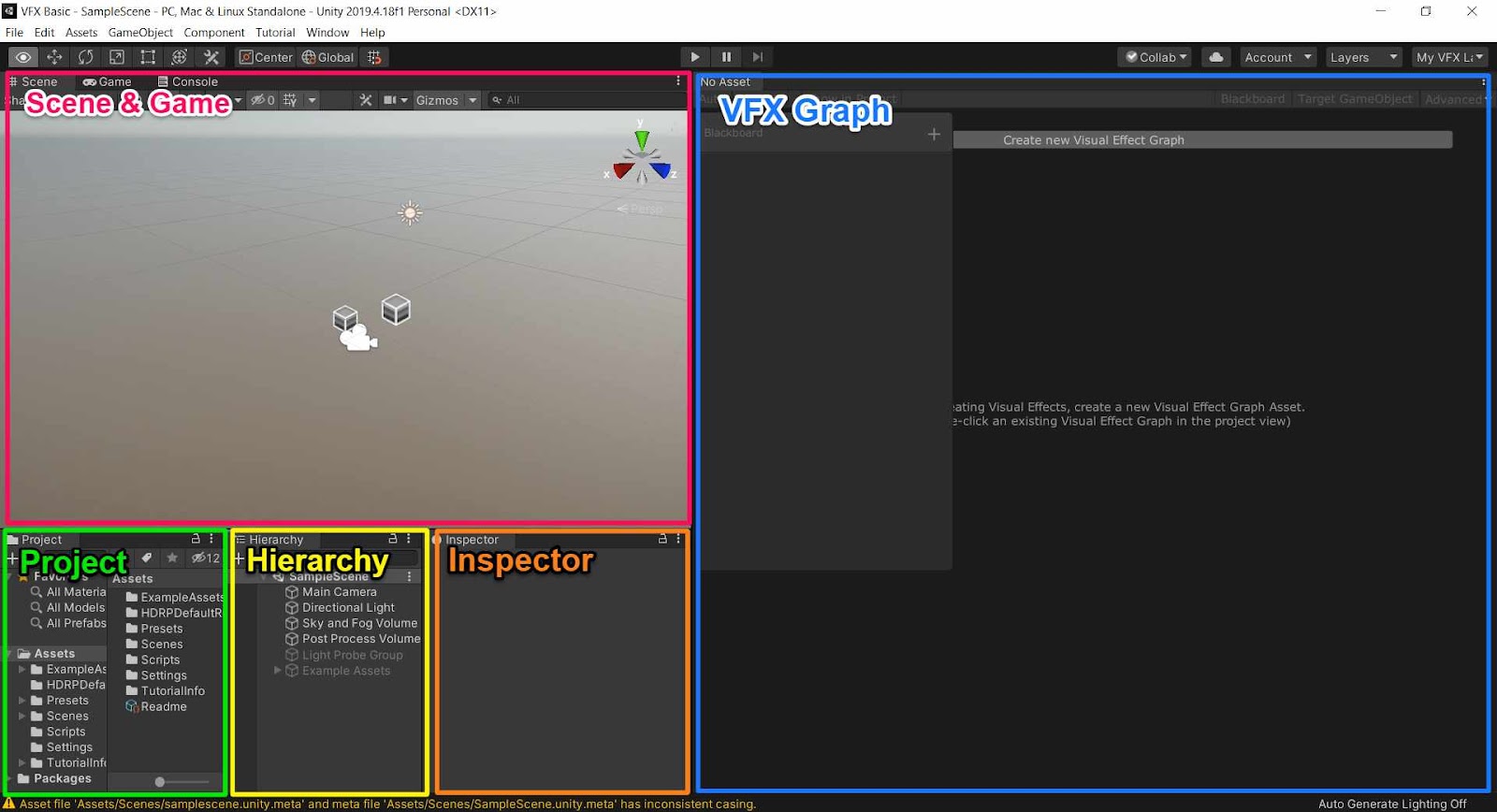This screenshot has height=812, width=1497.
Task: Open the cloud services icon
Action: pos(1215,57)
